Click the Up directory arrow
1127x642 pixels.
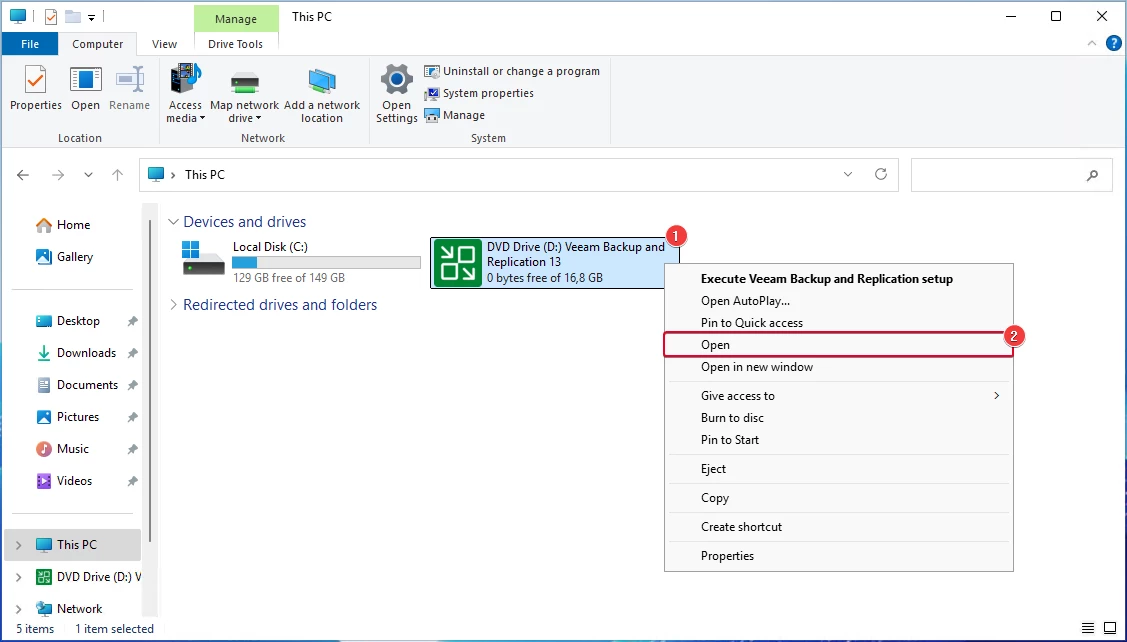click(x=118, y=175)
